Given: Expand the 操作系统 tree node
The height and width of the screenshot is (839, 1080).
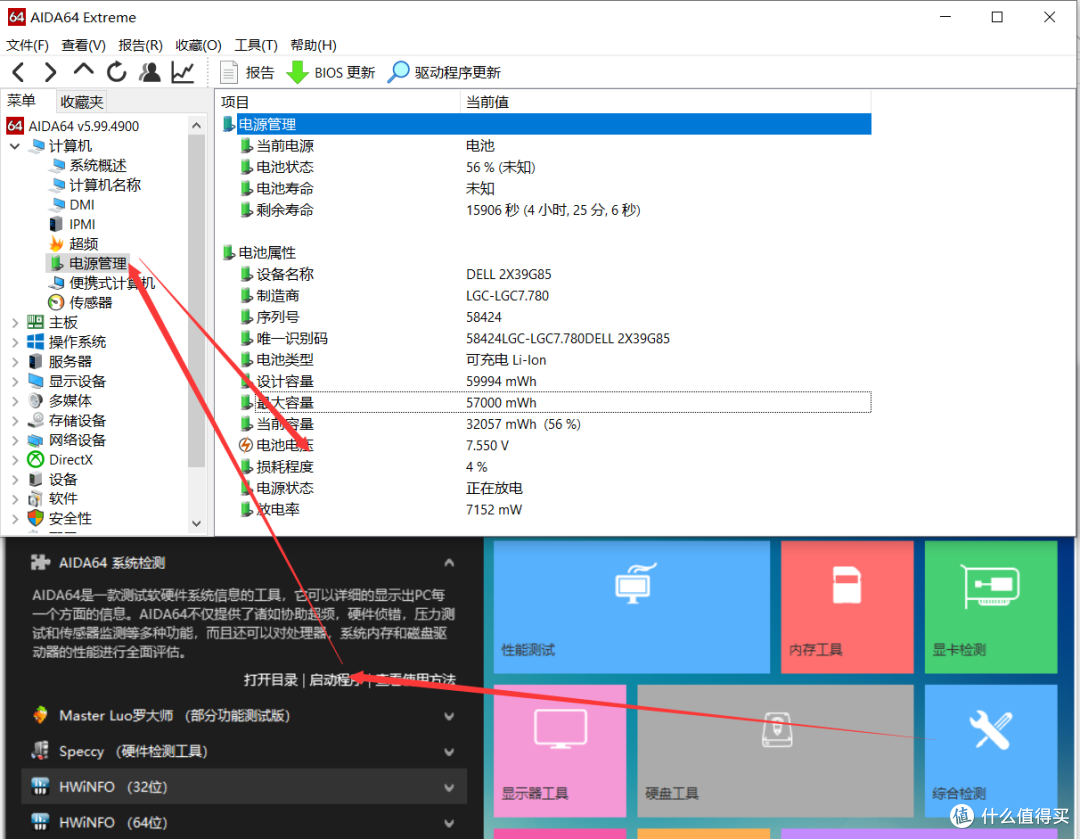Looking at the screenshot, I should pos(14,342).
